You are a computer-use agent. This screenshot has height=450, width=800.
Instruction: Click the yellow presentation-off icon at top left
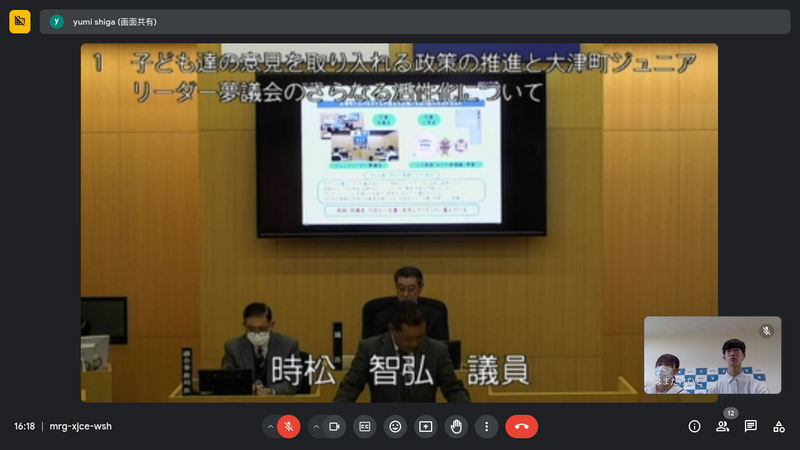click(x=20, y=21)
